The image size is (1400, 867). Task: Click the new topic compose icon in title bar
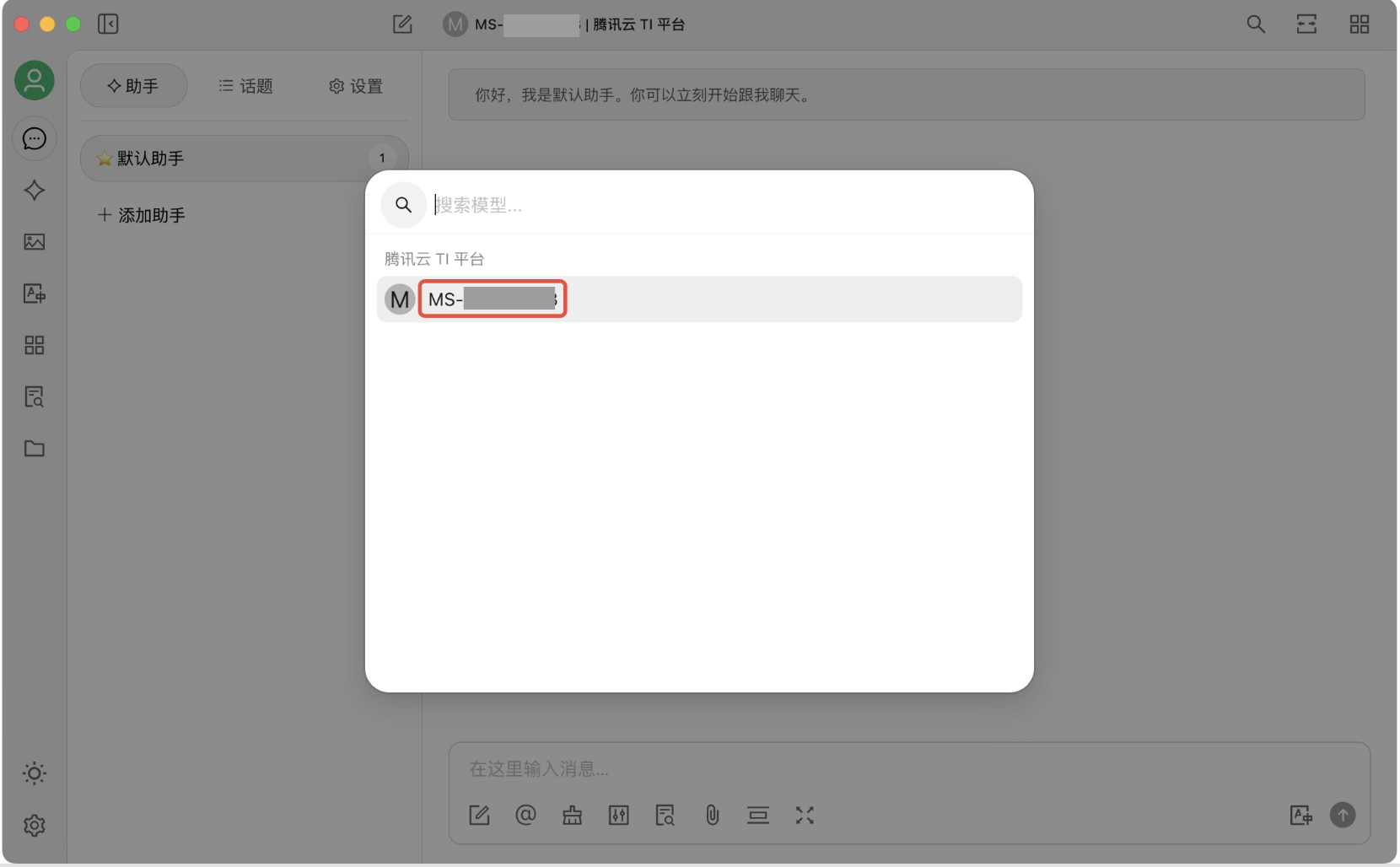402,24
